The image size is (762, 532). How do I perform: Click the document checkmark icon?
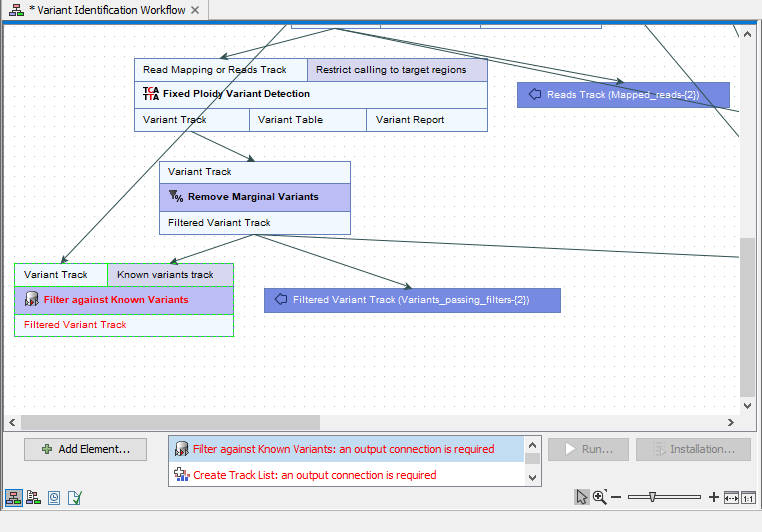point(74,497)
